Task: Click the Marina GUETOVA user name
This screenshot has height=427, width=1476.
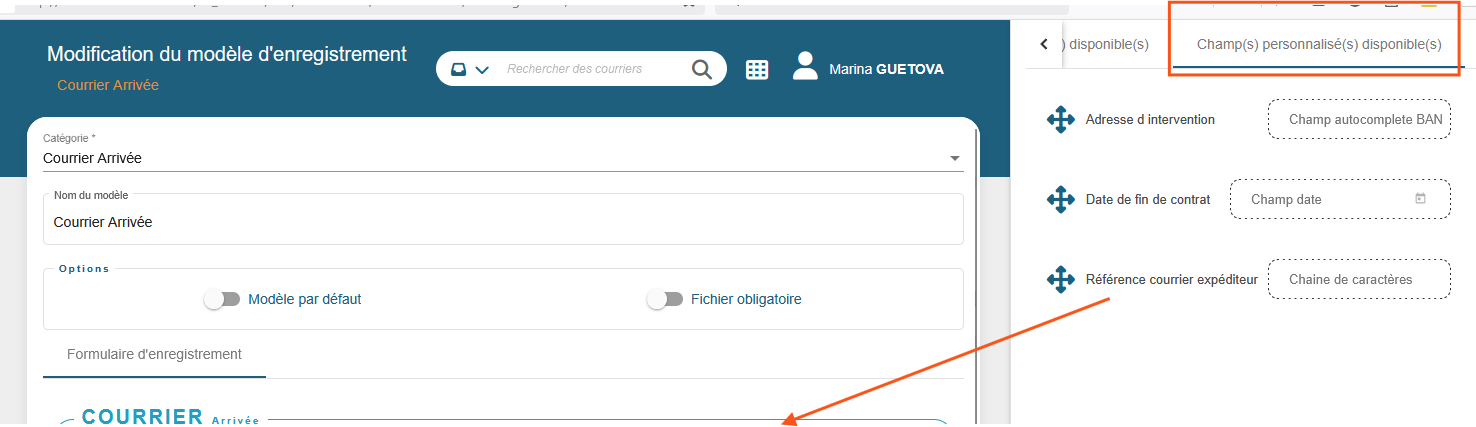Action: click(x=886, y=69)
